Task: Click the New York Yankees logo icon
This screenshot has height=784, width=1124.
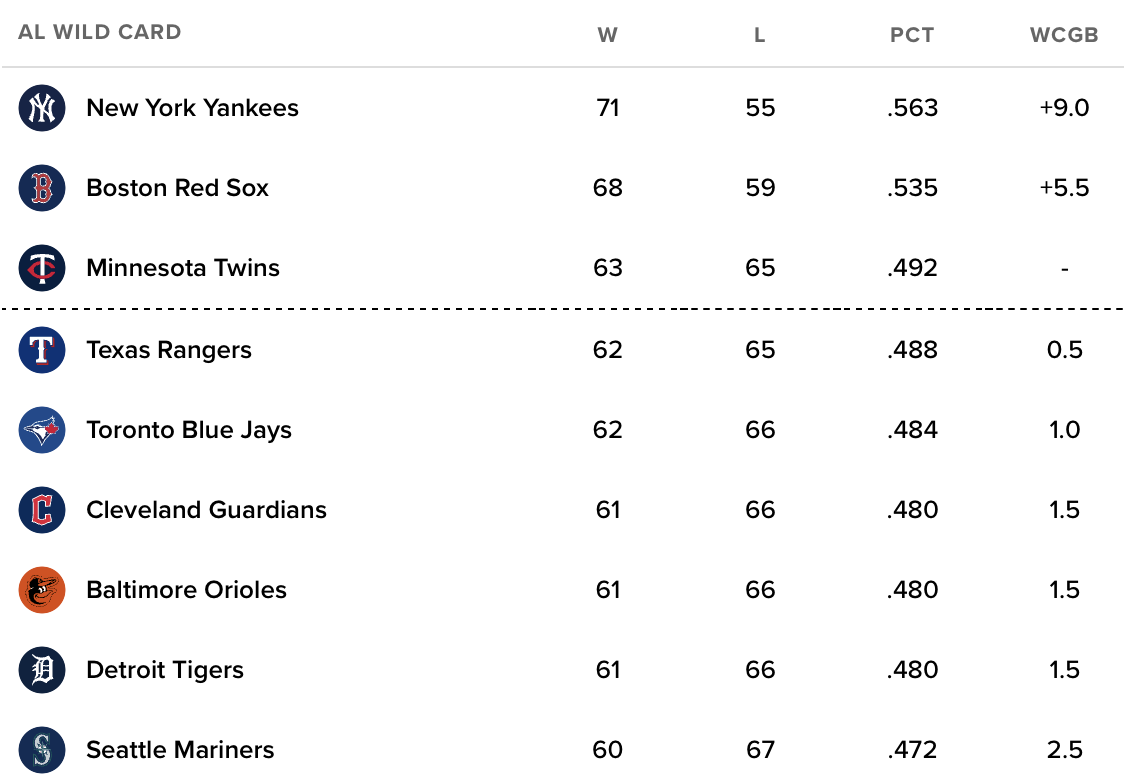Action: point(42,108)
